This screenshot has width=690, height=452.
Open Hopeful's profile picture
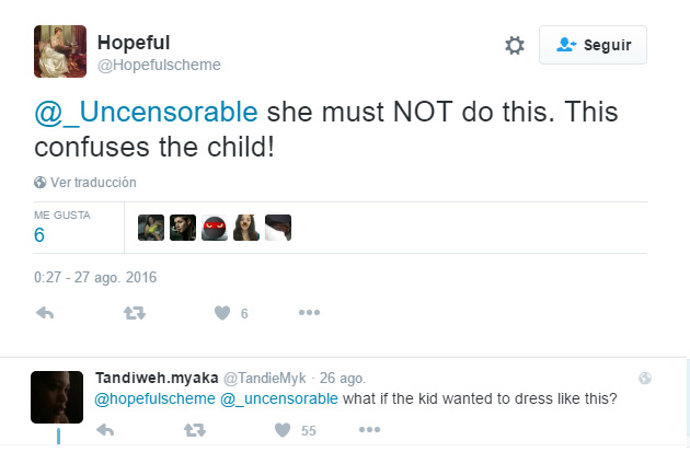tap(60, 52)
